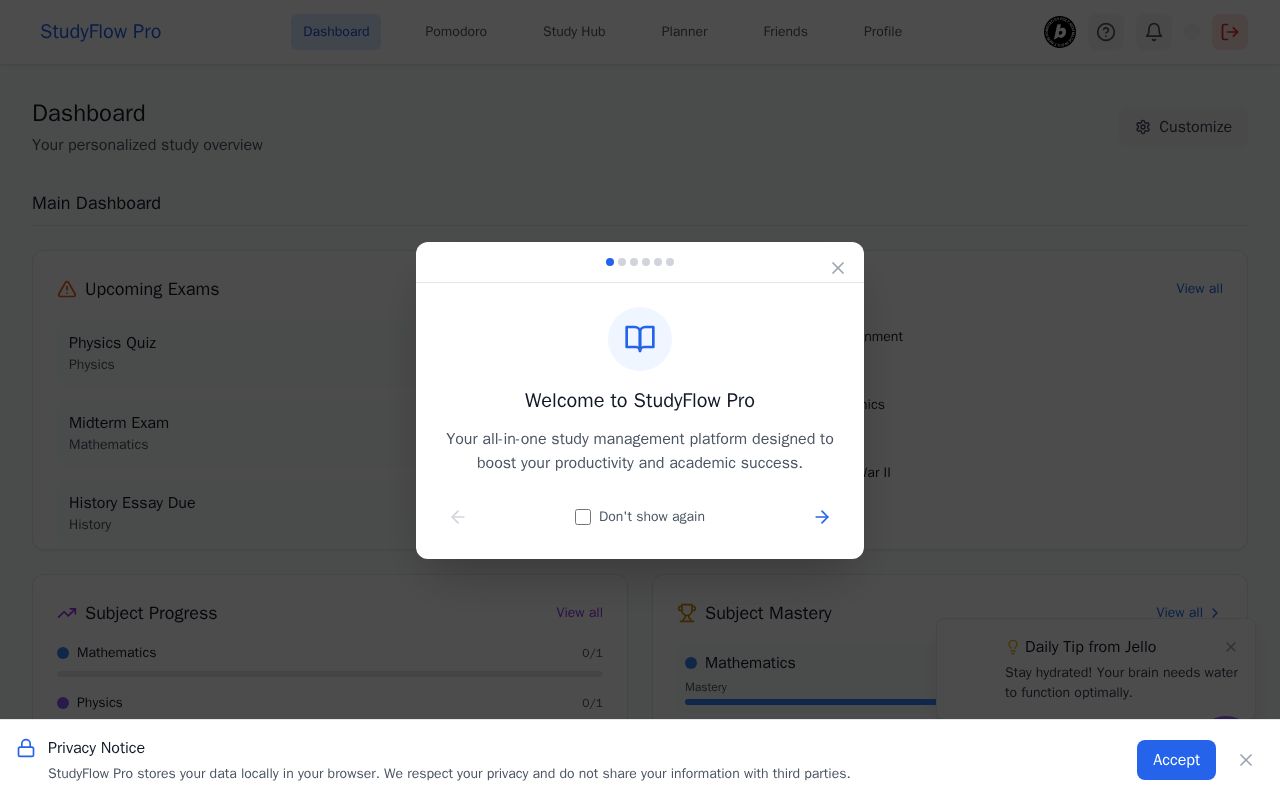This screenshot has height=800, width=1280.
Task: Open notifications bell icon
Action: point(1154,32)
